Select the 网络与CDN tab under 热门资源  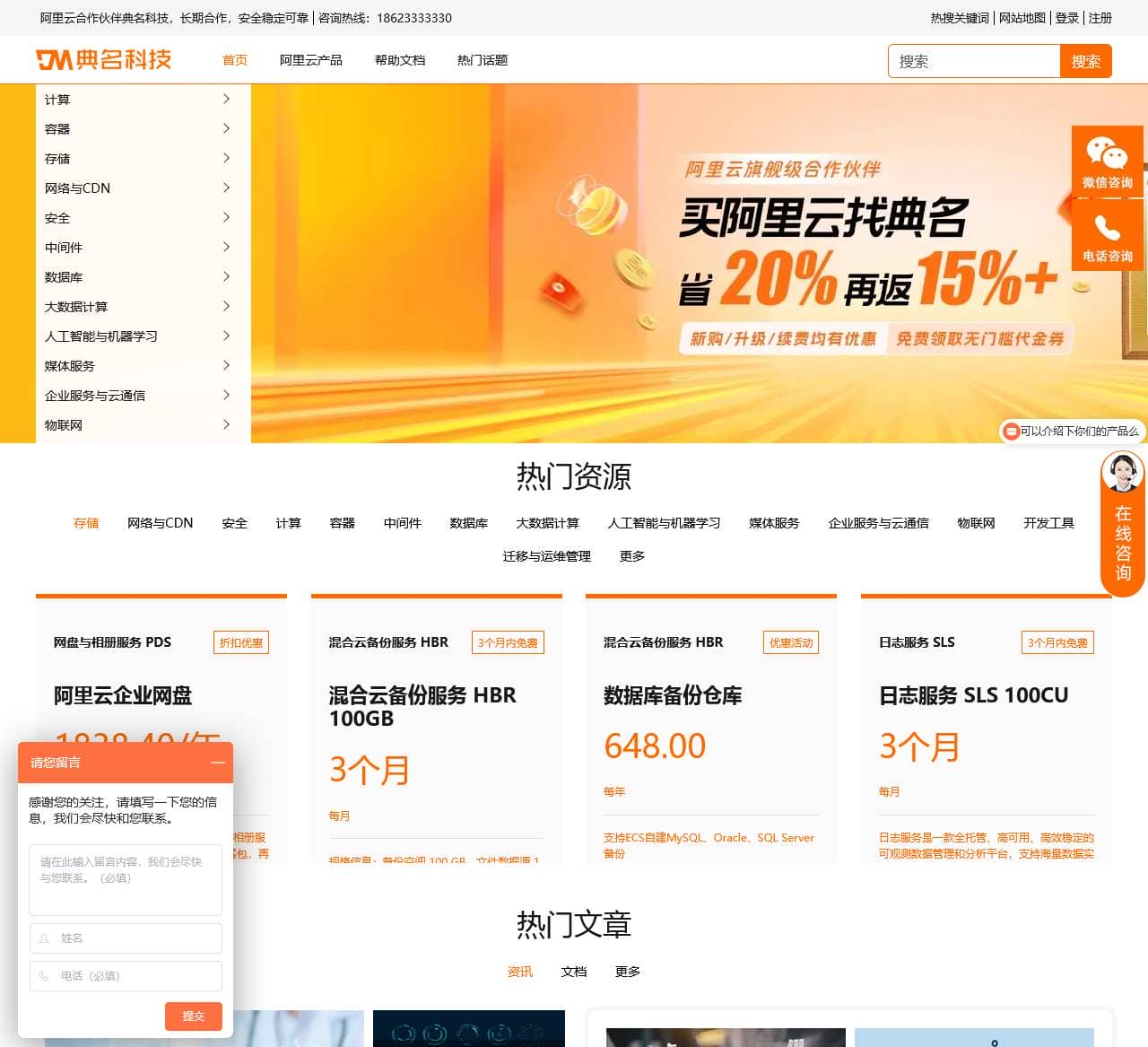pyautogui.click(x=161, y=523)
